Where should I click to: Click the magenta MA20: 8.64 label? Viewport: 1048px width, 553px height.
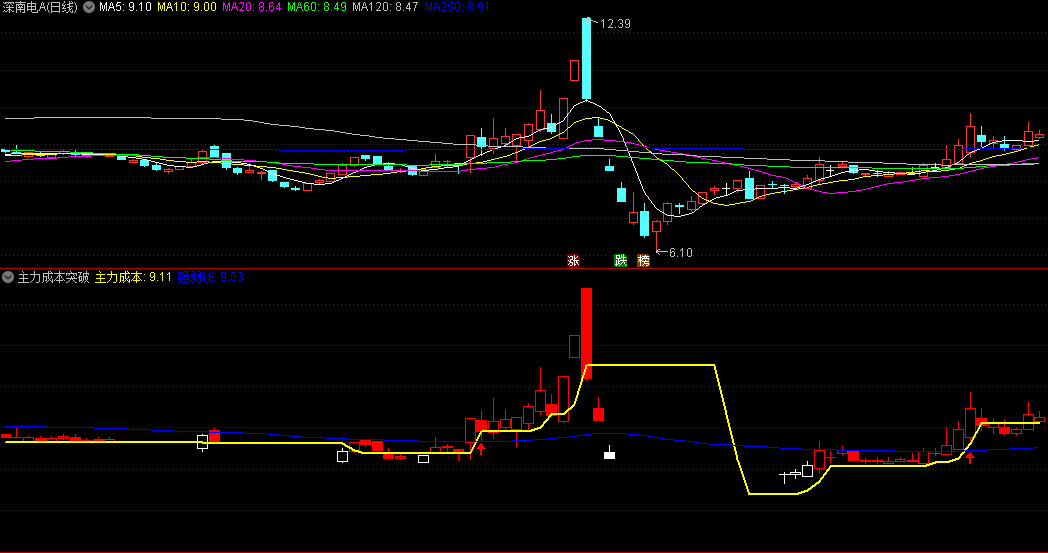(x=251, y=7)
